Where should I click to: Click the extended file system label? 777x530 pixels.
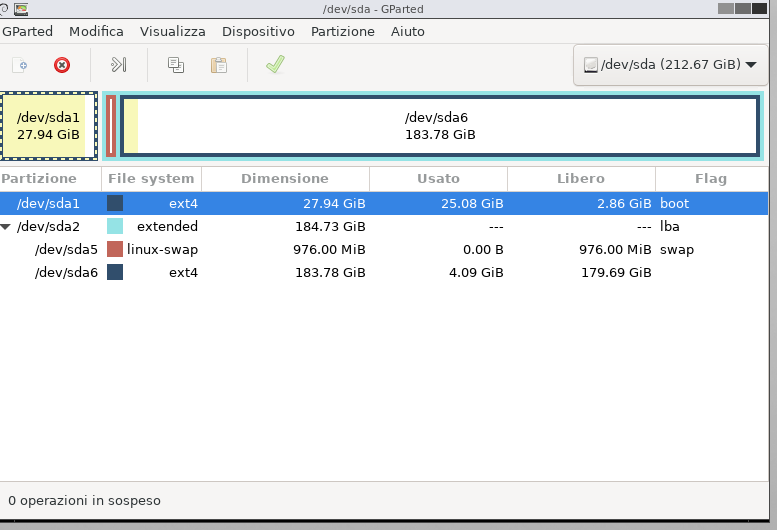[x=167, y=226]
